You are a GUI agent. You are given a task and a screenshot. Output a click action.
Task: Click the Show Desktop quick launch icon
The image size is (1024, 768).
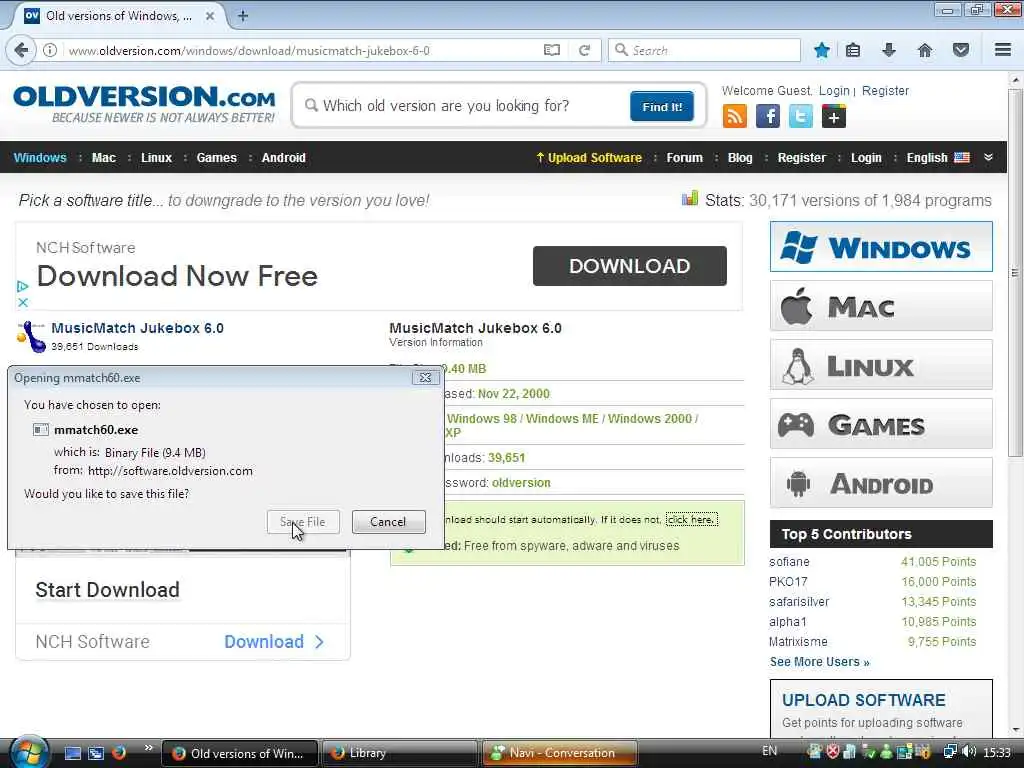tap(72, 753)
